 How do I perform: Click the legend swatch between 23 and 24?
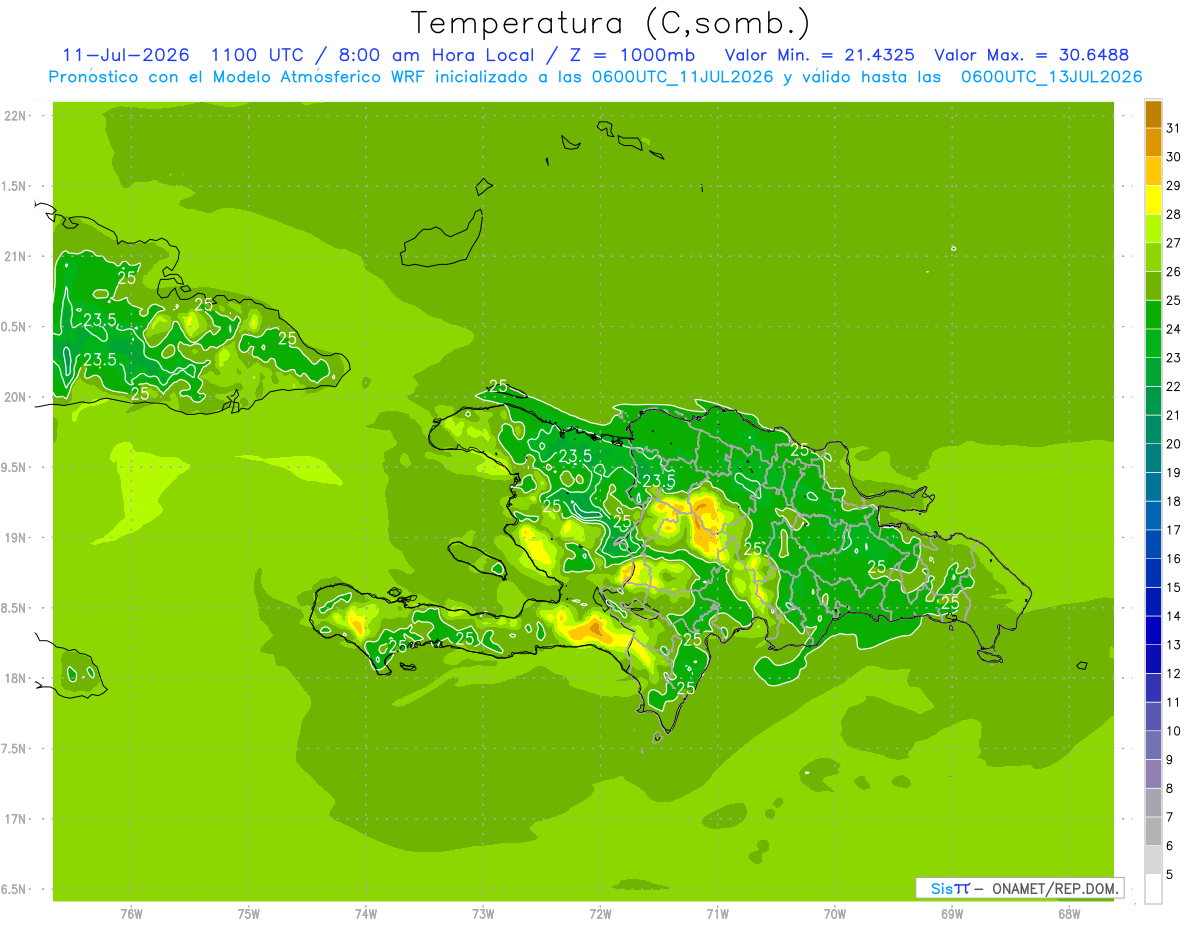tap(1153, 343)
